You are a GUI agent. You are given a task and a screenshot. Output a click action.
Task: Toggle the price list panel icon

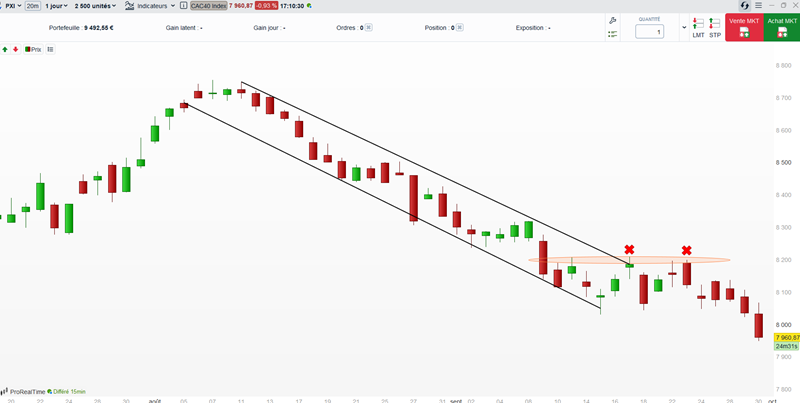coord(50,49)
